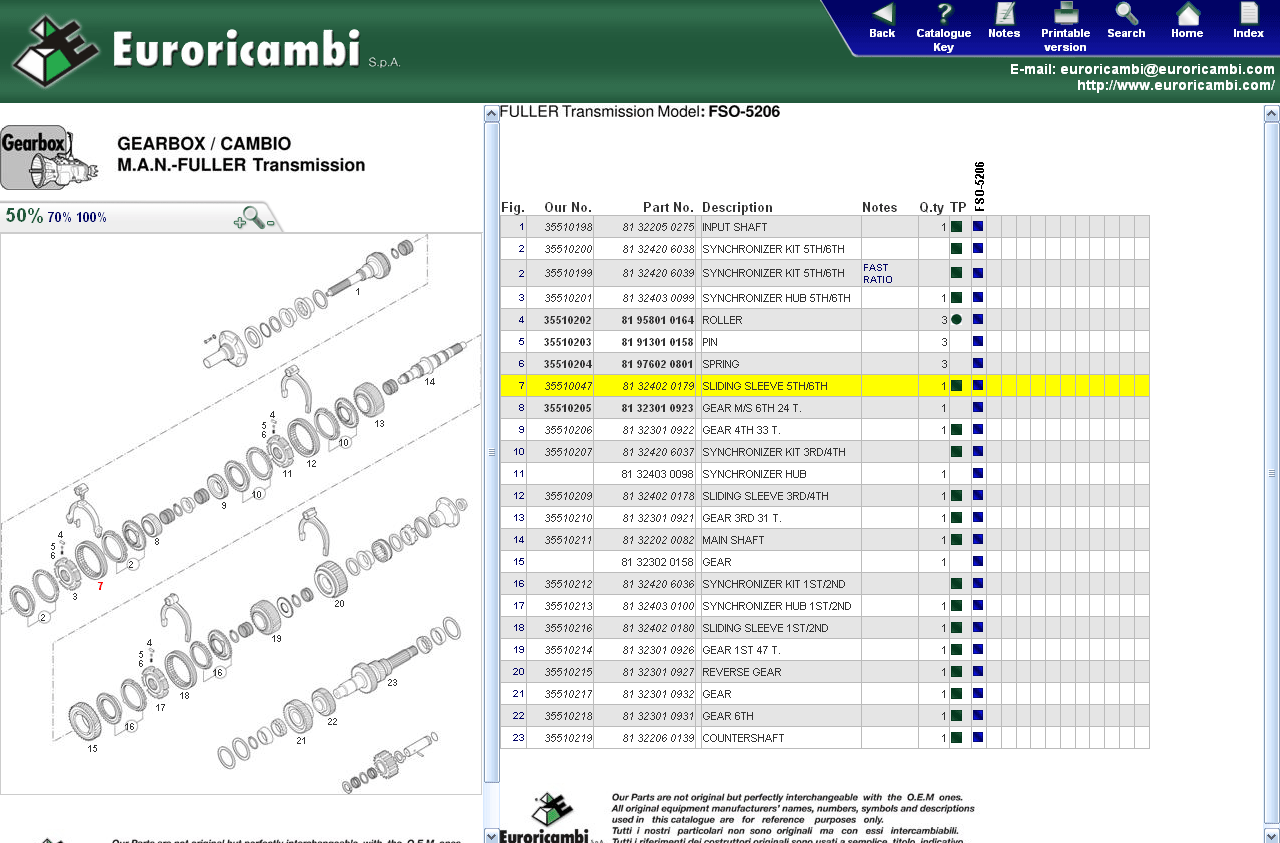Click TP green square for COUNTERSHAFT row
The height and width of the screenshot is (843, 1280).
[956, 738]
